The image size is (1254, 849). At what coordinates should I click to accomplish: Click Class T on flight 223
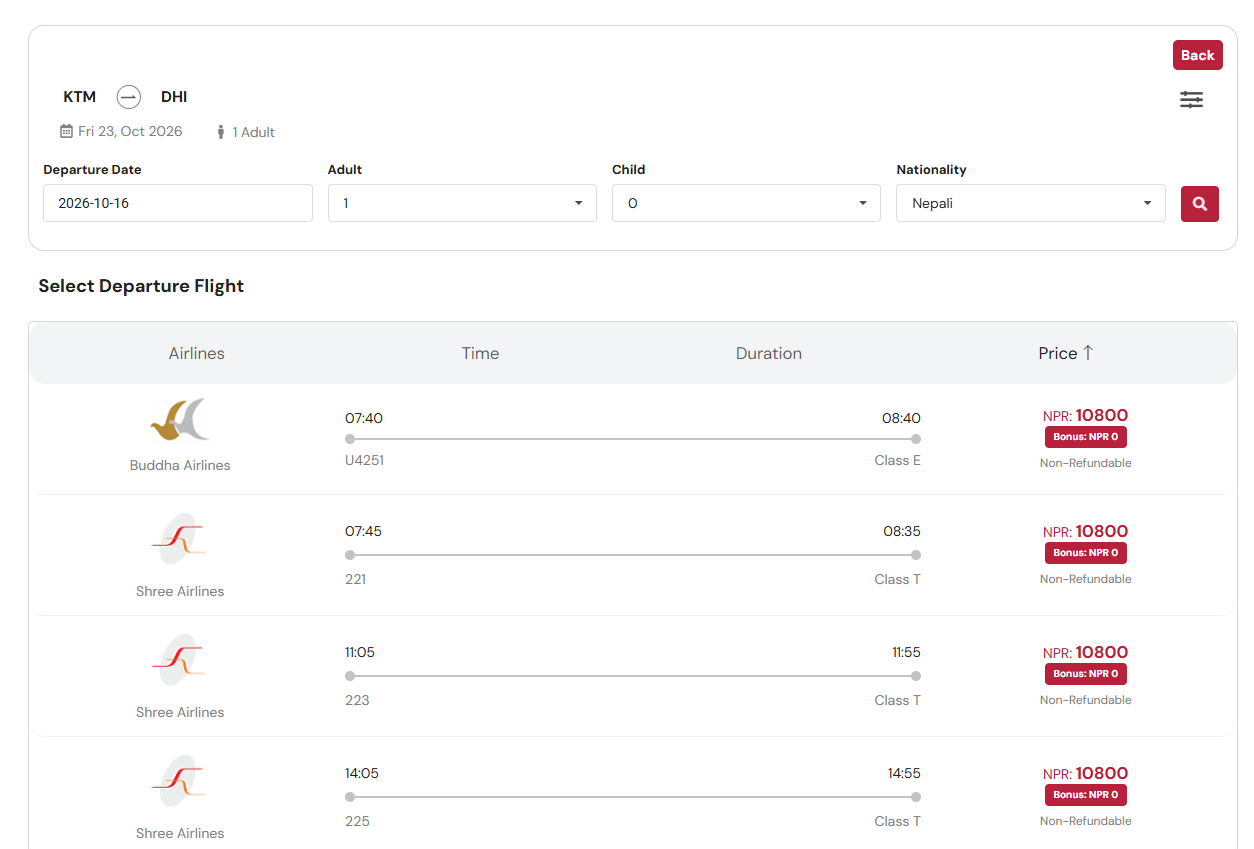tap(898, 700)
